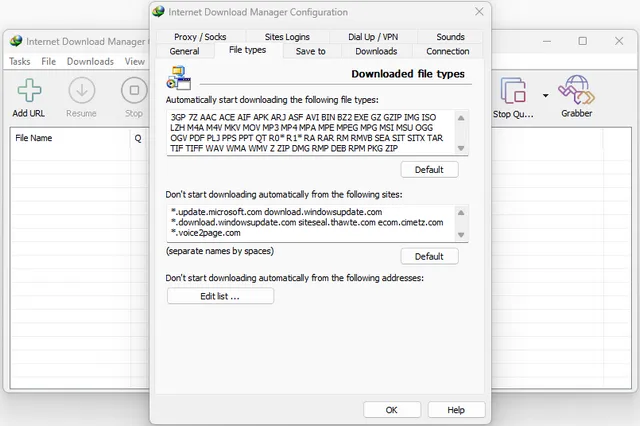640x426 pixels.
Task: Expand the Stop Queue dropdown arrow
Action: point(545,96)
